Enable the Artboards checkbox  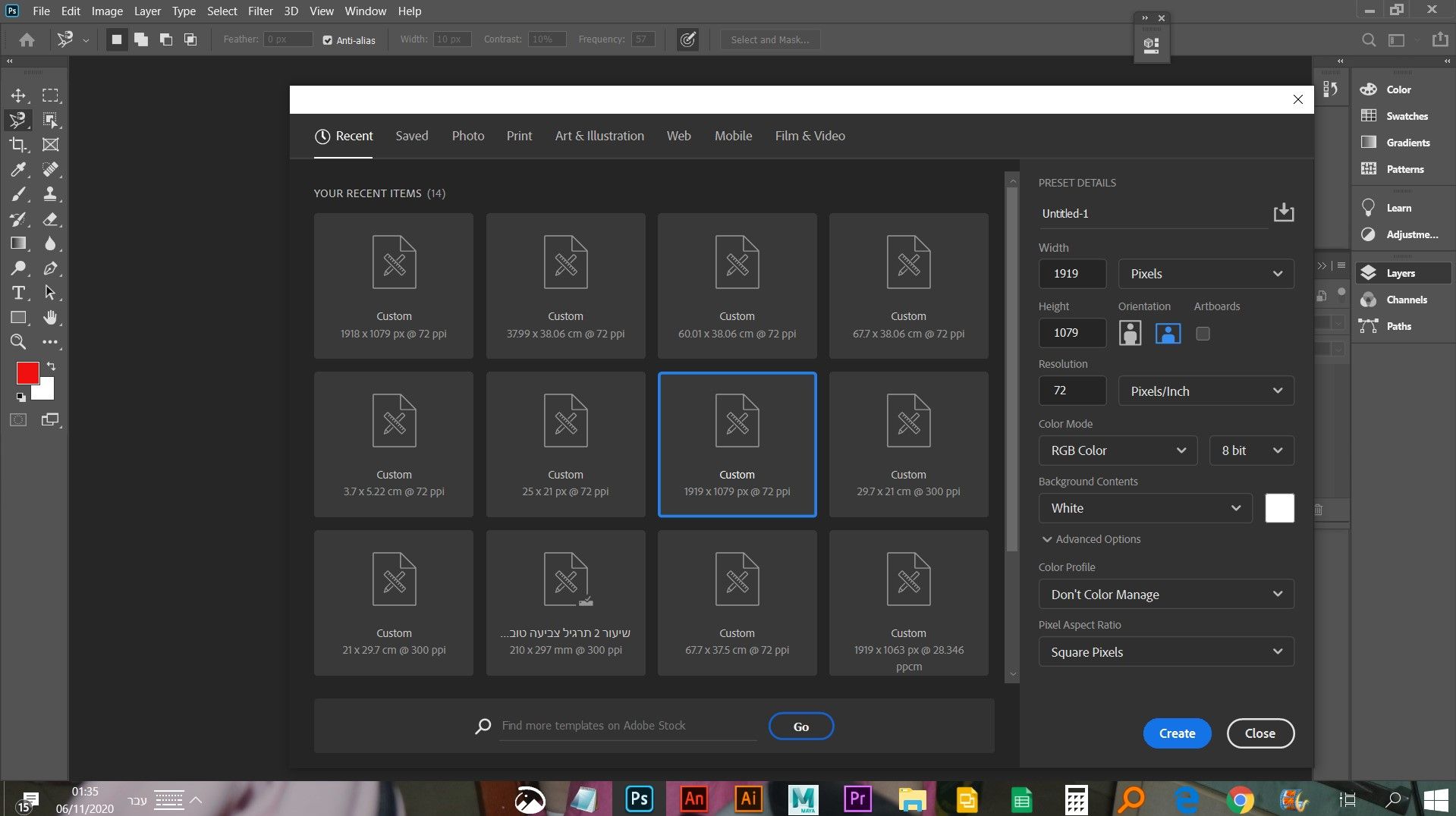(x=1203, y=334)
